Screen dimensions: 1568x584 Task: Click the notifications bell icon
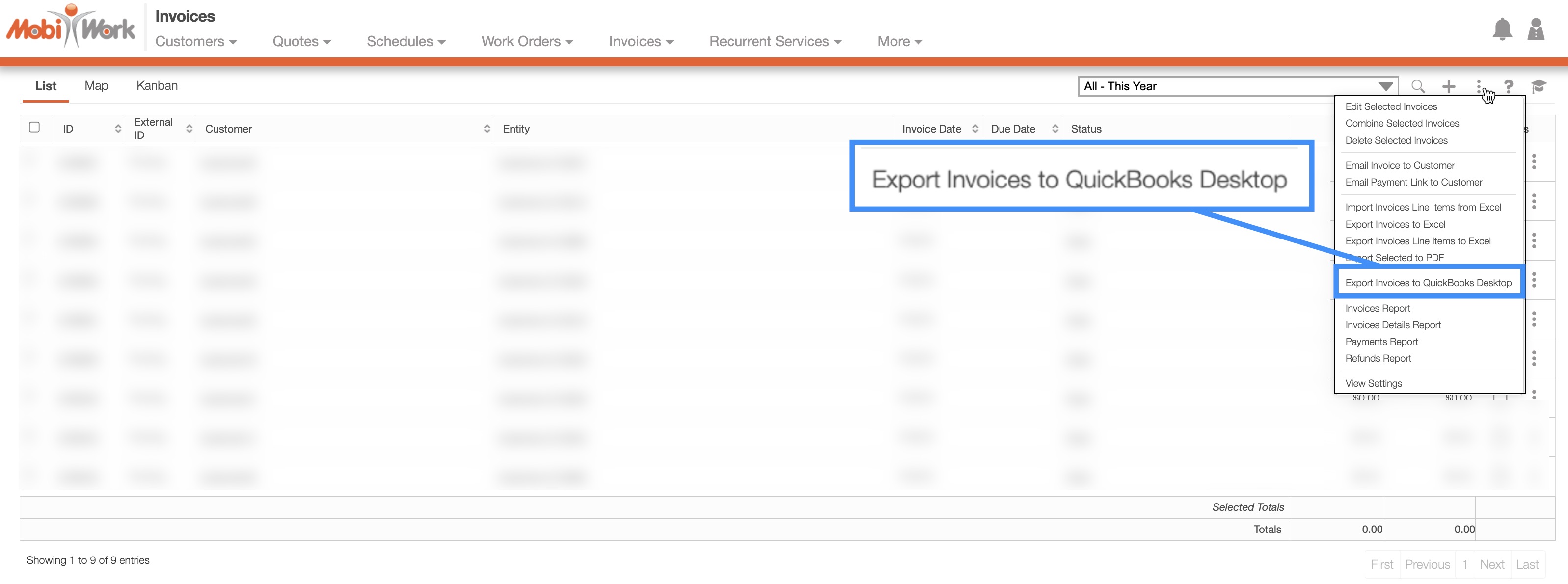(1502, 29)
